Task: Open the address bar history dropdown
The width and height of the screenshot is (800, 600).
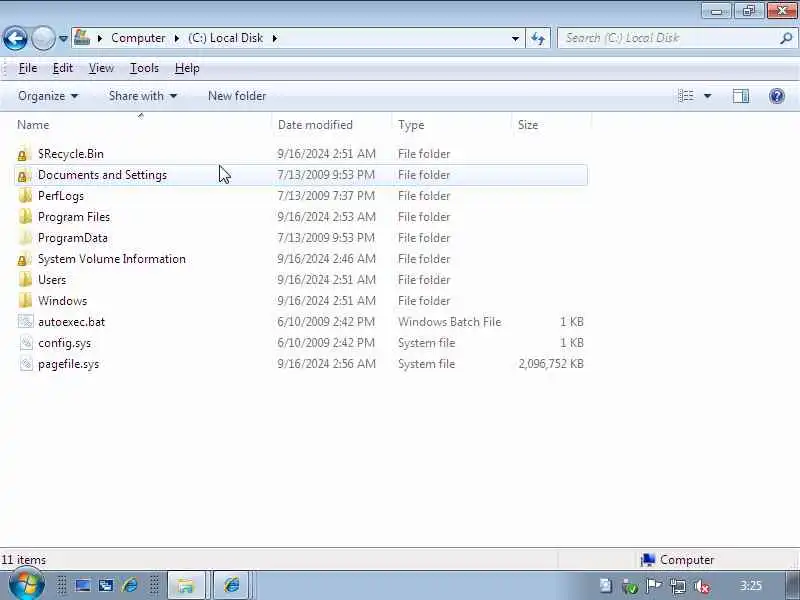Action: (x=515, y=38)
